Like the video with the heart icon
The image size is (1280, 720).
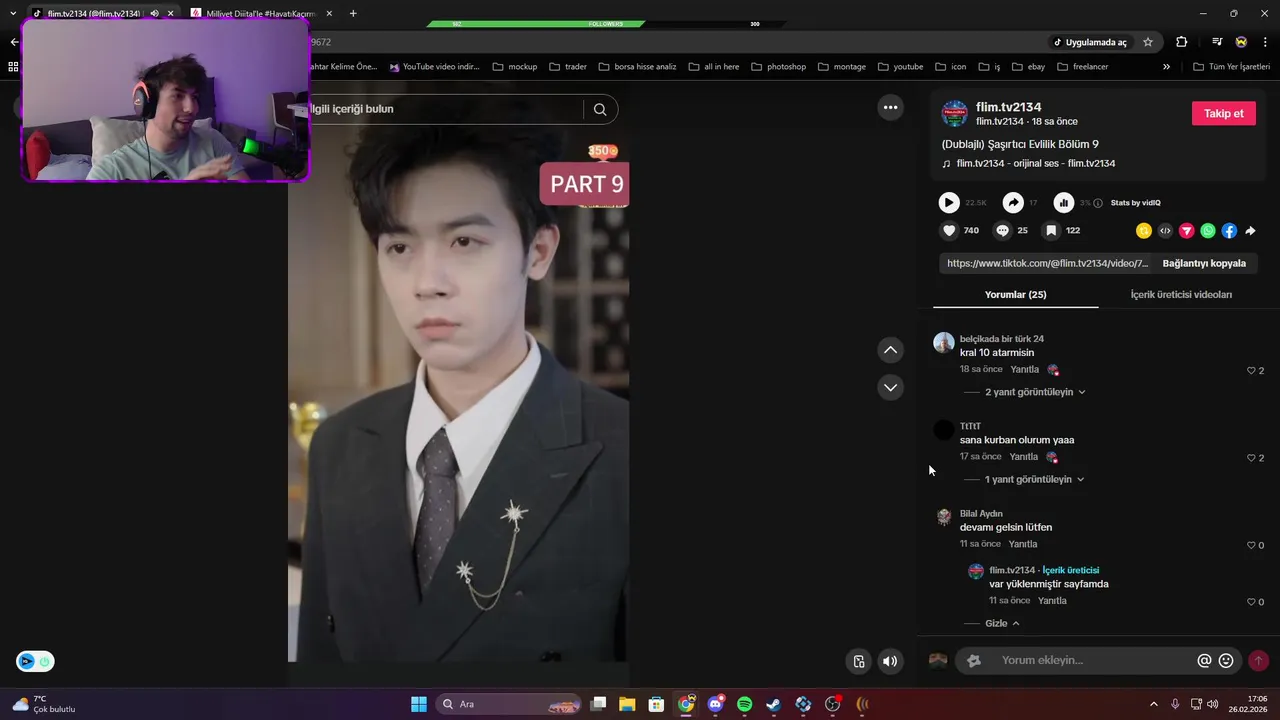click(x=949, y=230)
